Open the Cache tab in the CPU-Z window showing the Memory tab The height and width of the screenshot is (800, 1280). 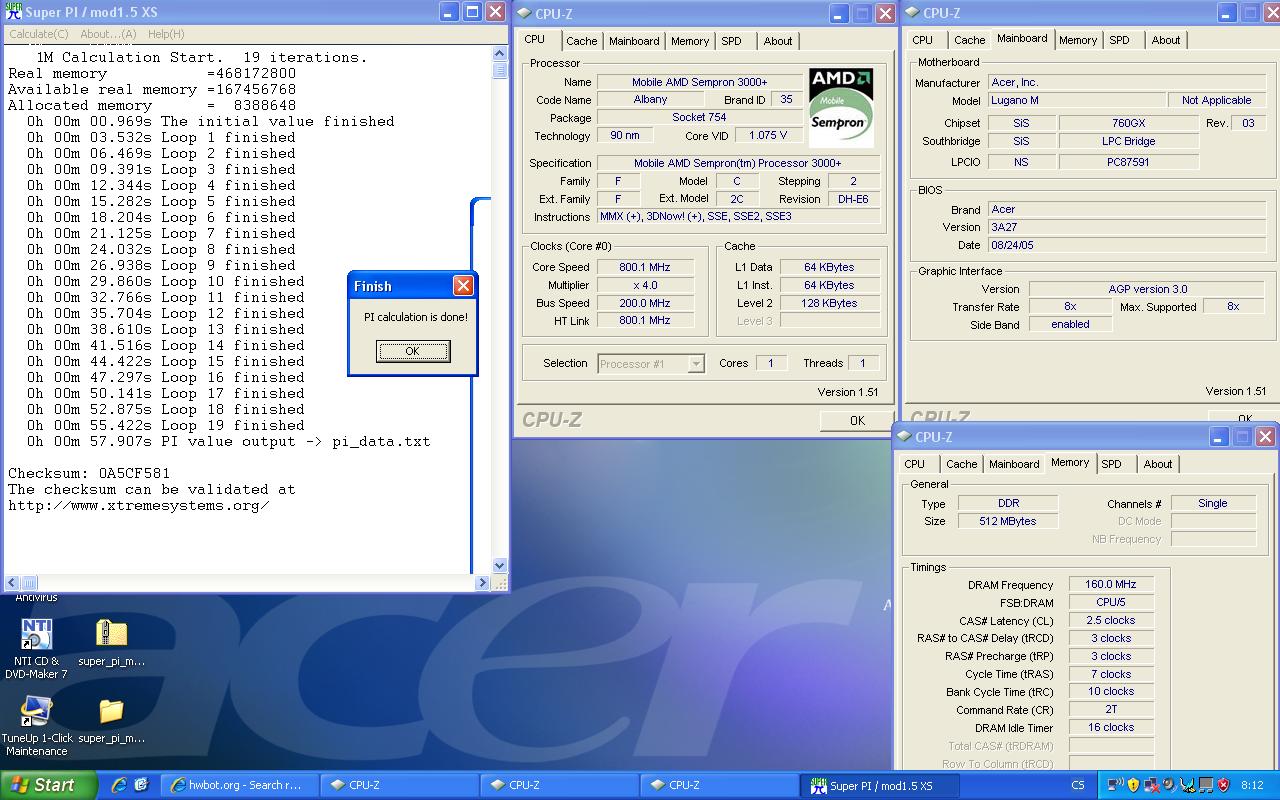click(x=961, y=464)
